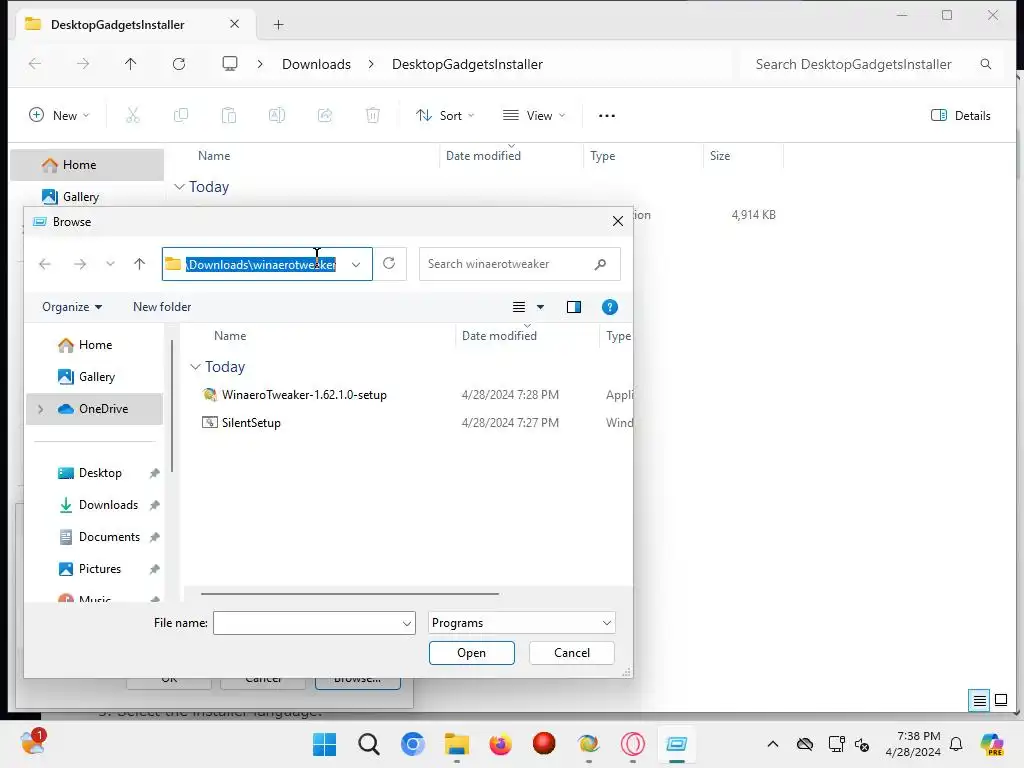
Task: Sort Browse dialog by Date modified column
Action: [499, 336]
